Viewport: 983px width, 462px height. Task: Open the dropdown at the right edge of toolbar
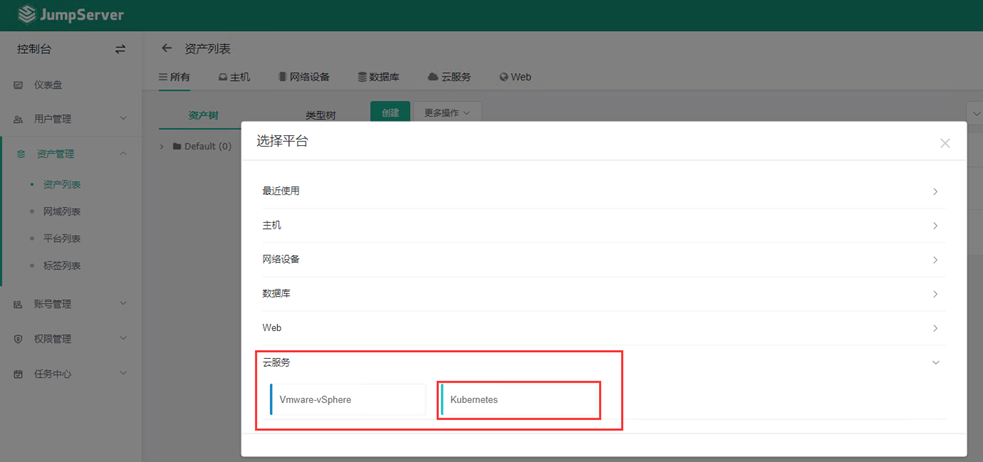coord(976,113)
